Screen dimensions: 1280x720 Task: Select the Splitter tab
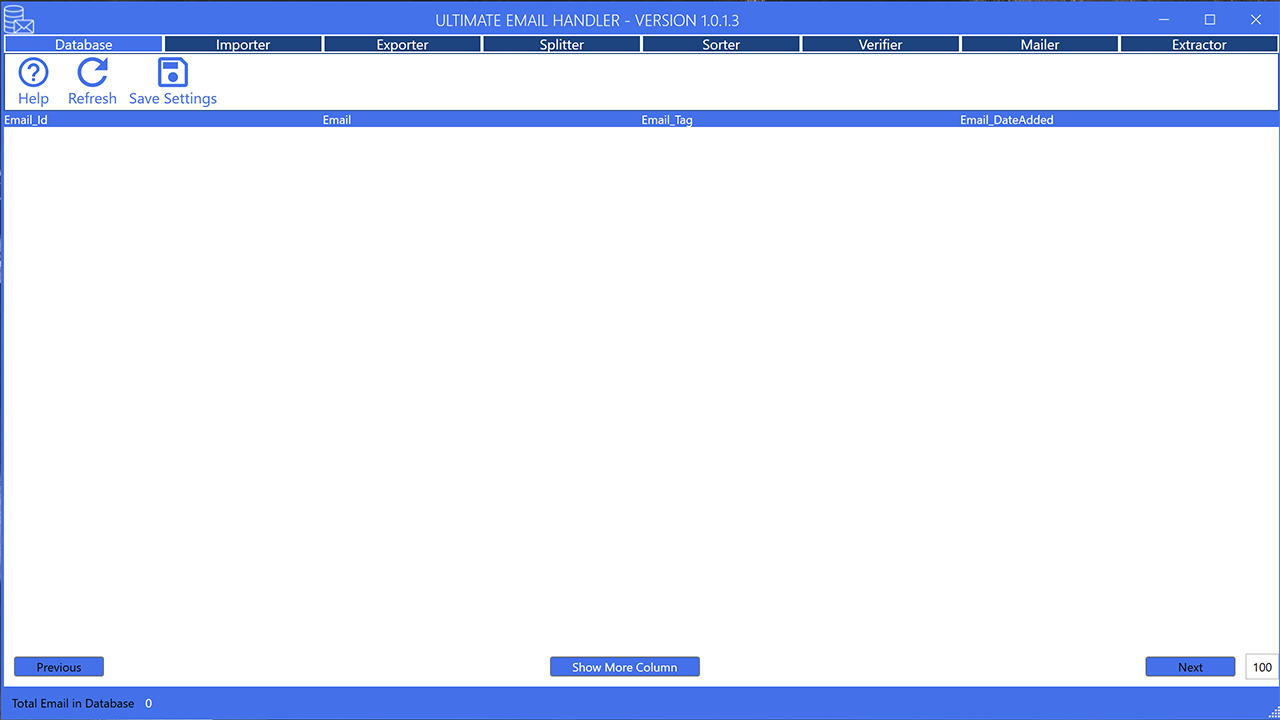tap(561, 44)
